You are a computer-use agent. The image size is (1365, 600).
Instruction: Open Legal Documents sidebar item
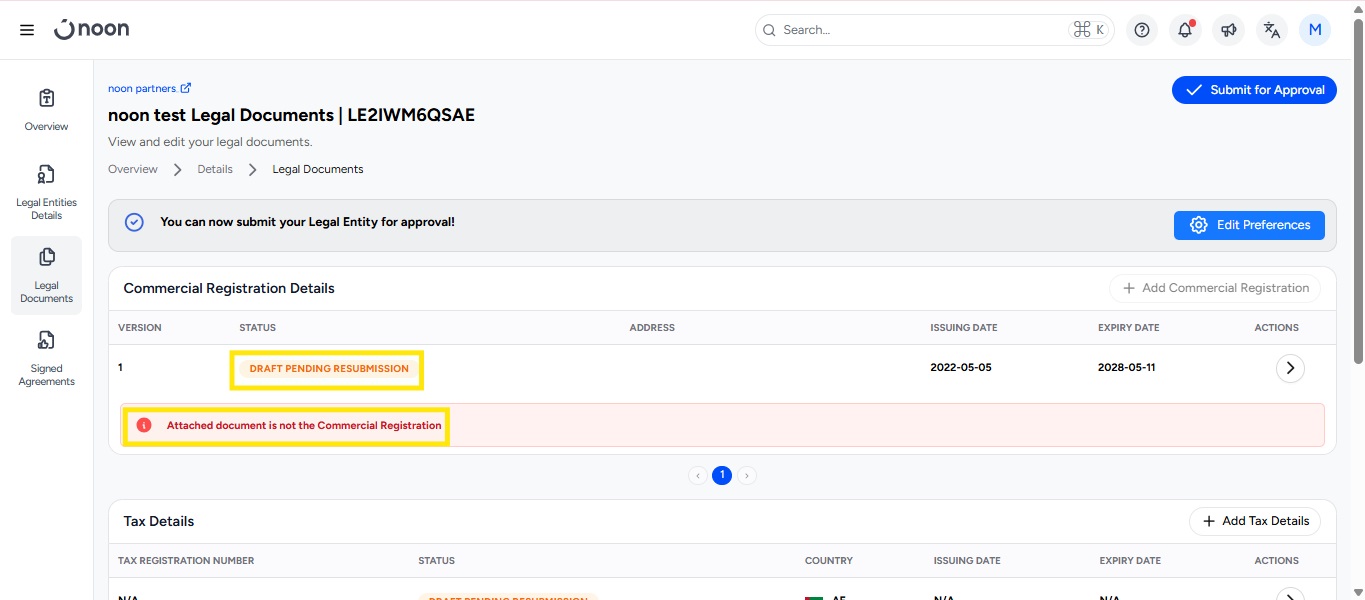point(46,275)
